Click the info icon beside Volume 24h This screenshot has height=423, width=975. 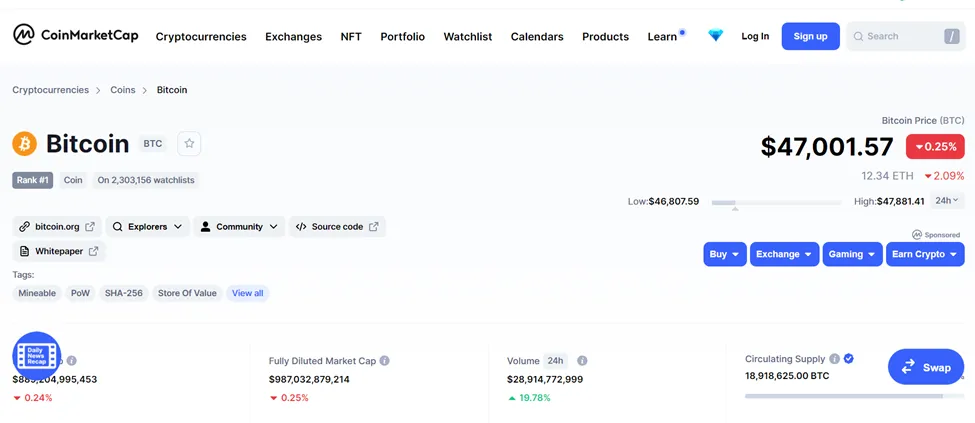click(582, 361)
